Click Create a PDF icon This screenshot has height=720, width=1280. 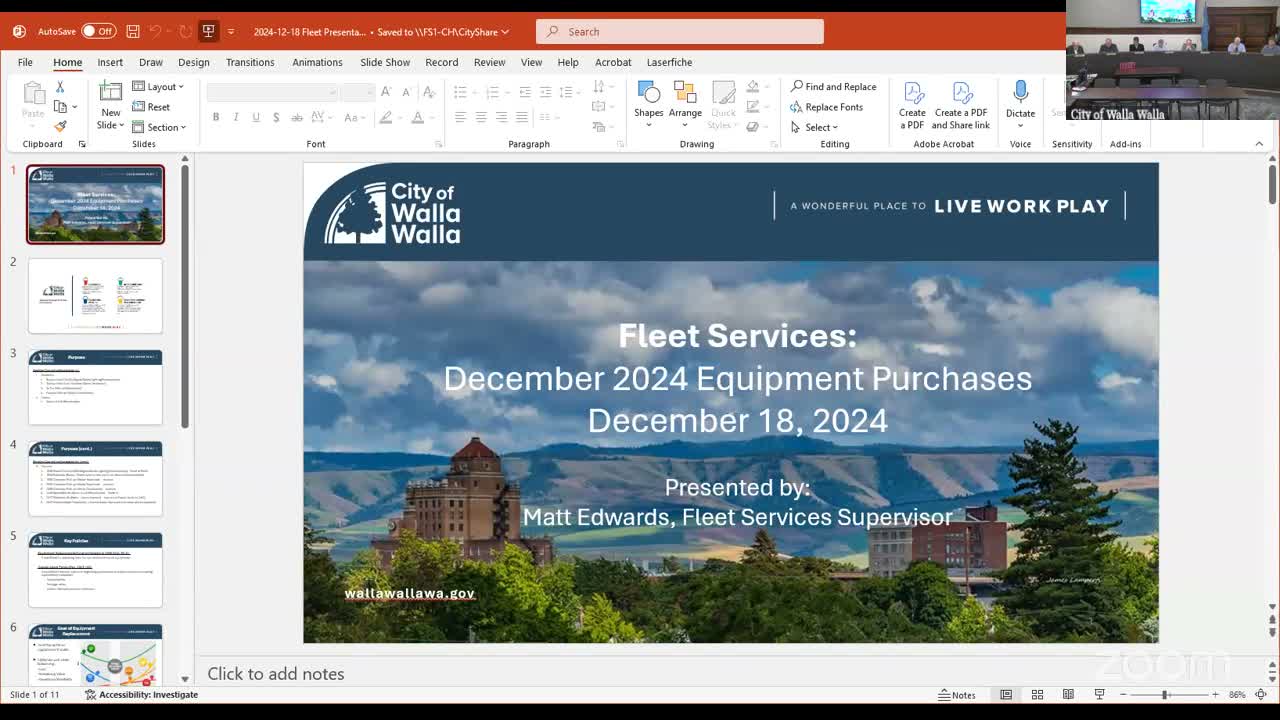(x=912, y=105)
